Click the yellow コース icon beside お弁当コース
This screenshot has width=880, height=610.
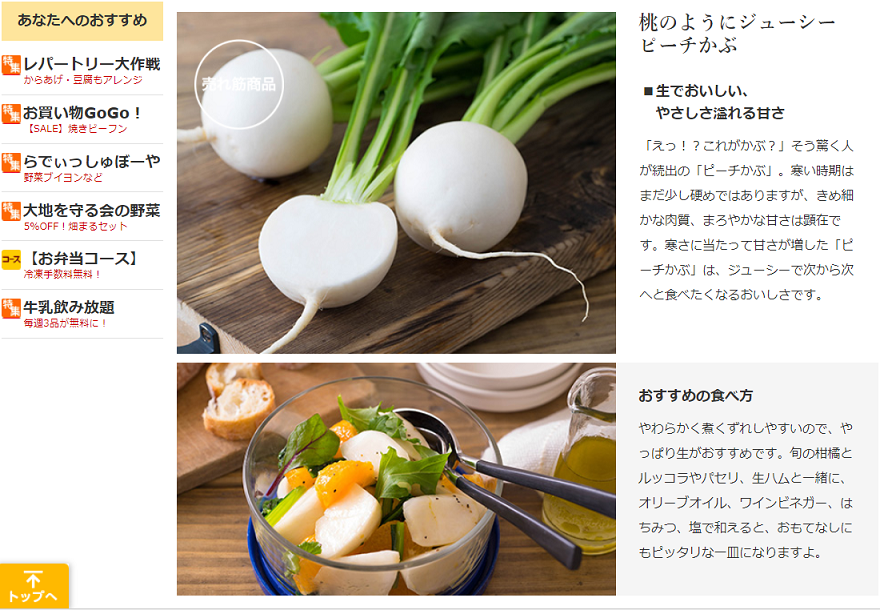pos(11,260)
